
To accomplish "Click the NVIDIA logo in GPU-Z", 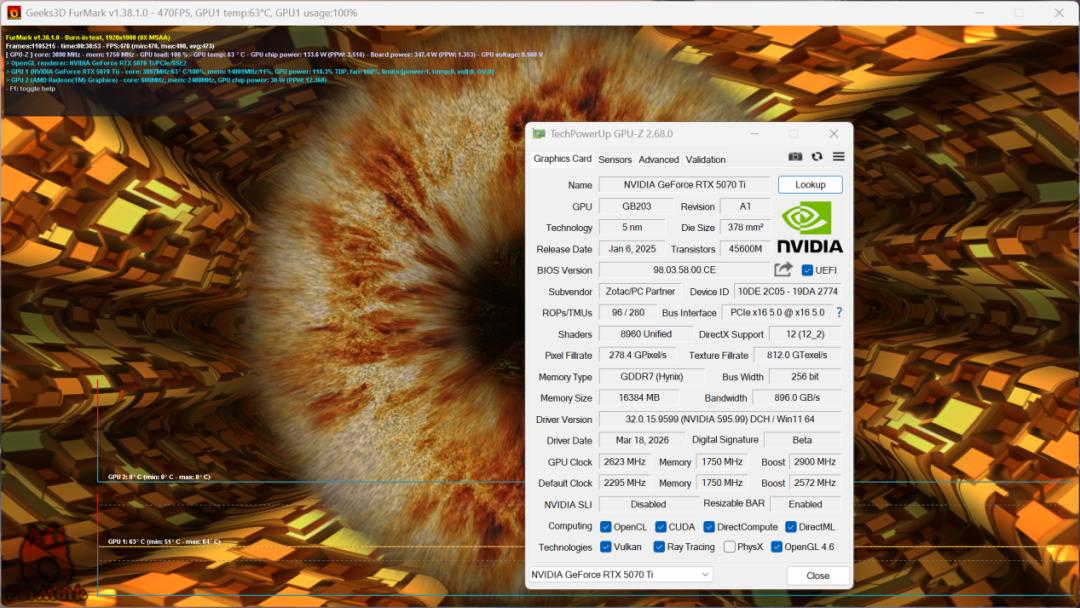I will (810, 227).
